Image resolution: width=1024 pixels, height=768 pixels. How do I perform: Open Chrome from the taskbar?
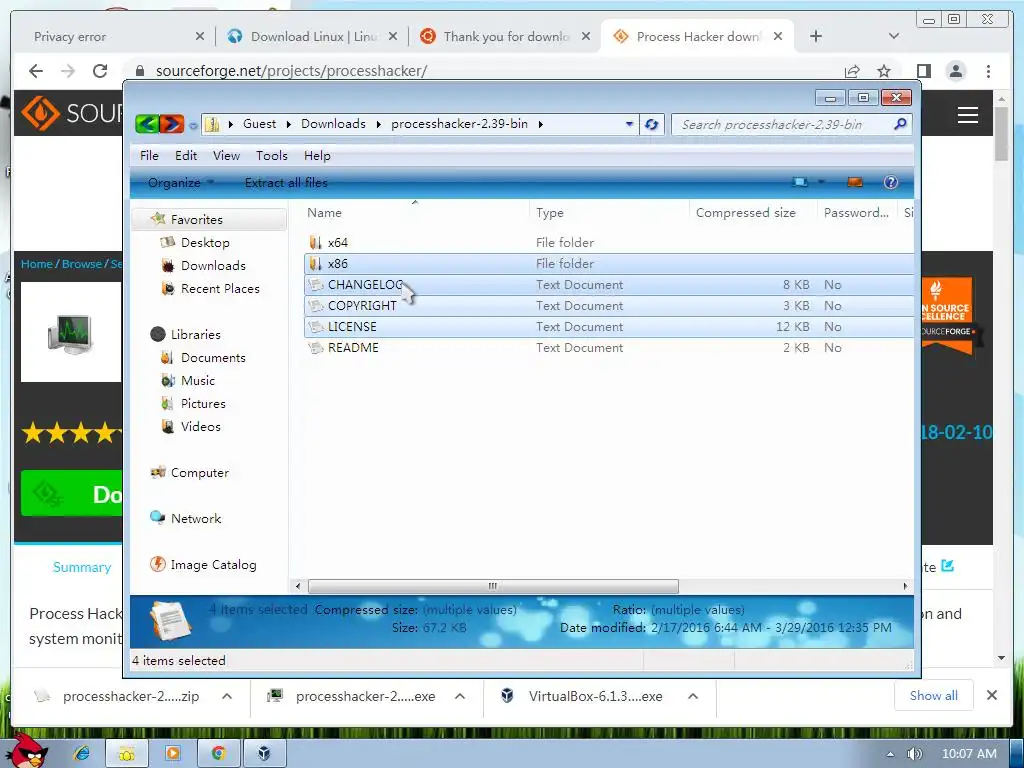click(x=218, y=753)
